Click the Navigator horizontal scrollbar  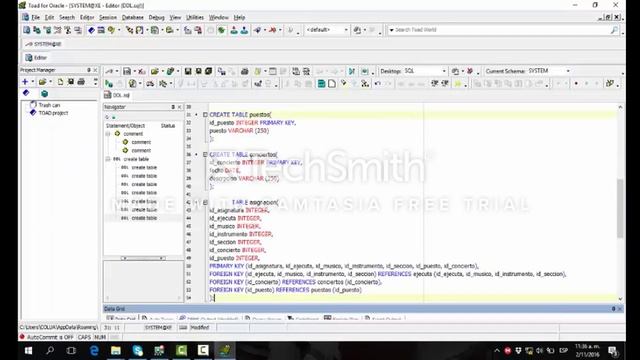pos(143,258)
